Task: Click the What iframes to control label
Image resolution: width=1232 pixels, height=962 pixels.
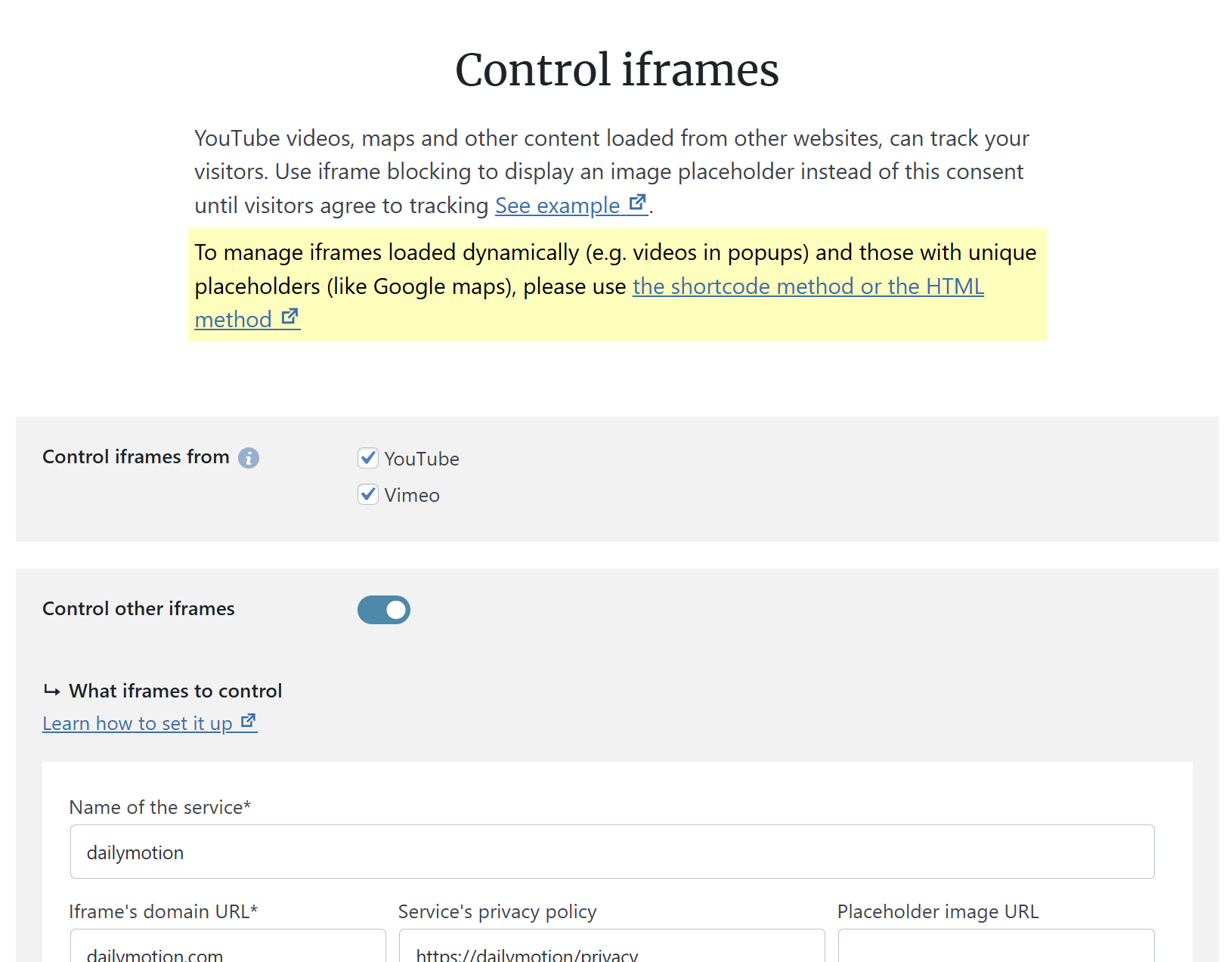Action: 175,691
